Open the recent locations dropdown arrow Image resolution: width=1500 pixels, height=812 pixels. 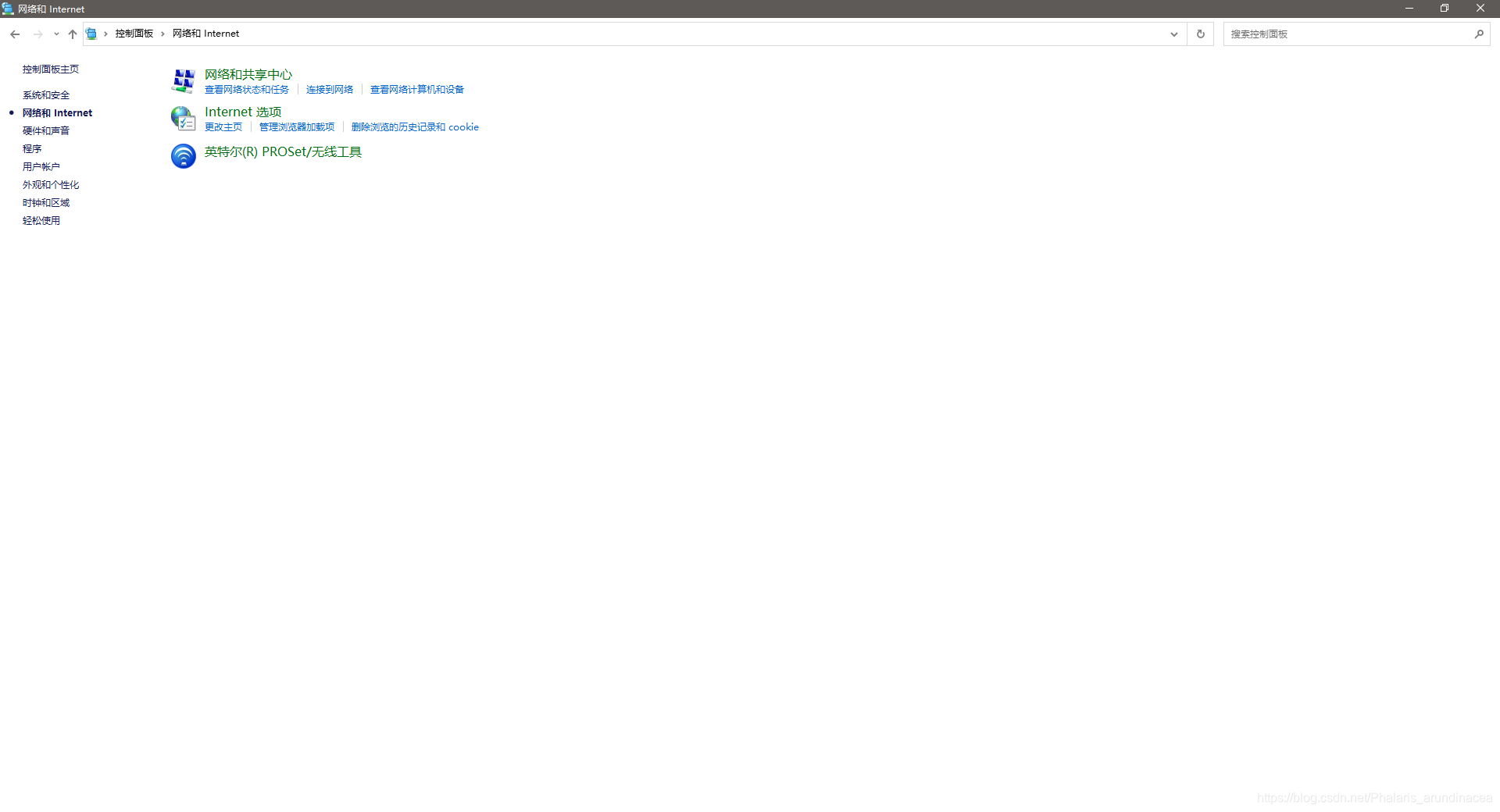[x=56, y=34]
